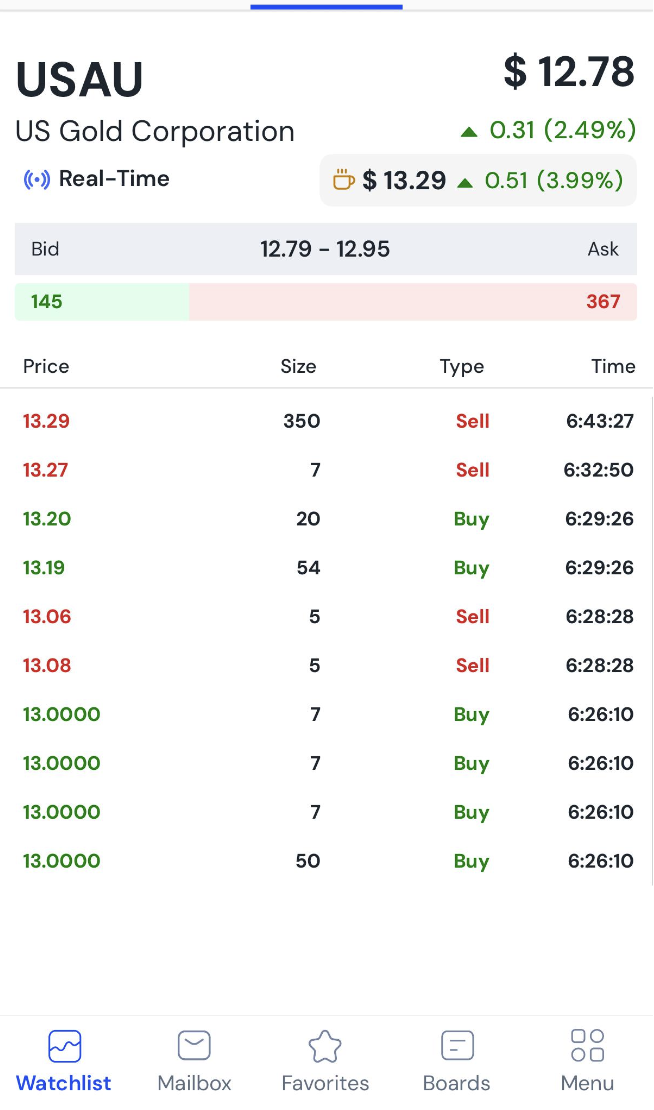The image size is (654, 1110).
Task: Tap the Boards label in bottom bar
Action: 457,1083
